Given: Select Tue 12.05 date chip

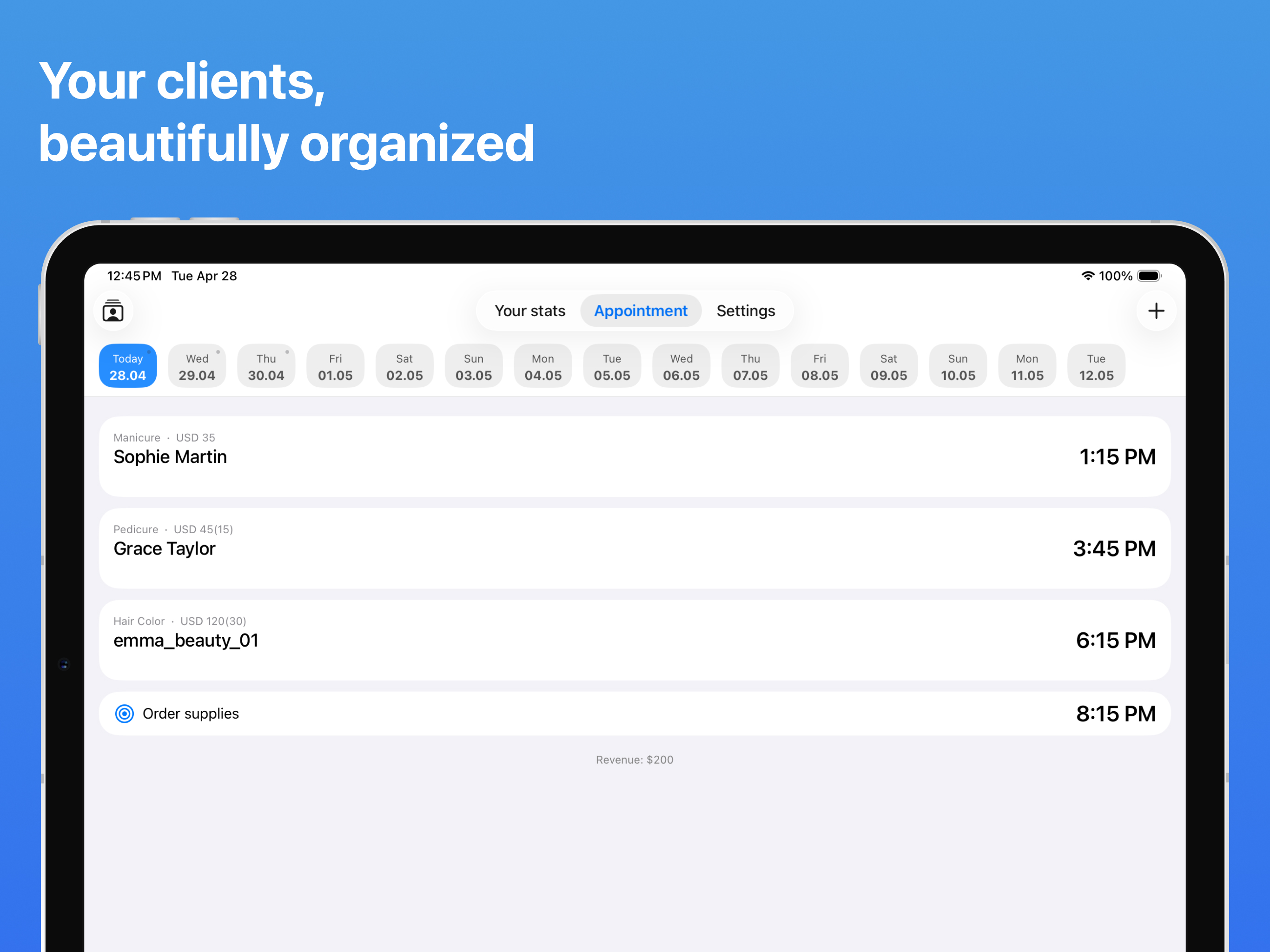Looking at the screenshot, I should (1097, 366).
